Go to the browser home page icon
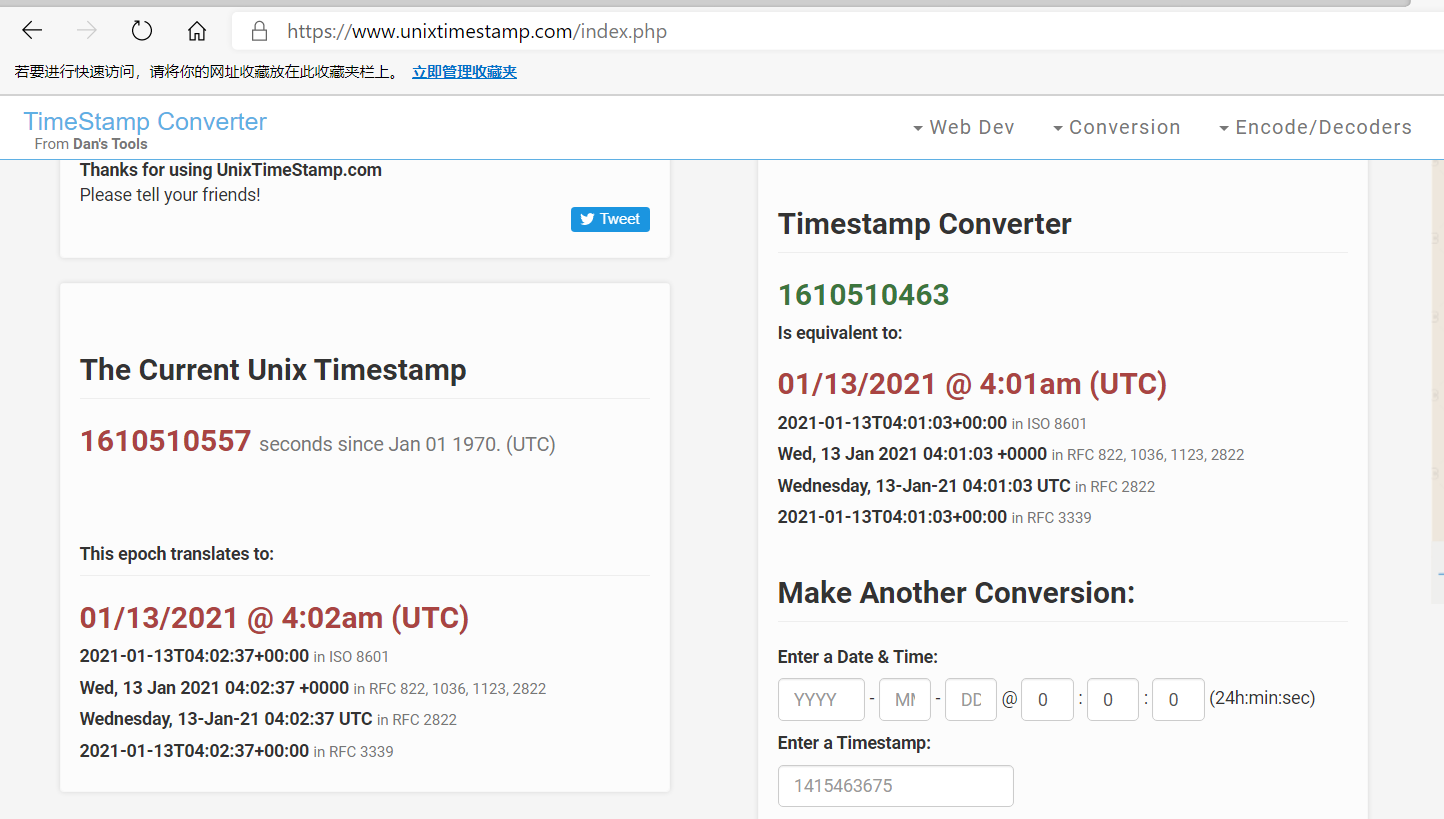 (x=197, y=31)
